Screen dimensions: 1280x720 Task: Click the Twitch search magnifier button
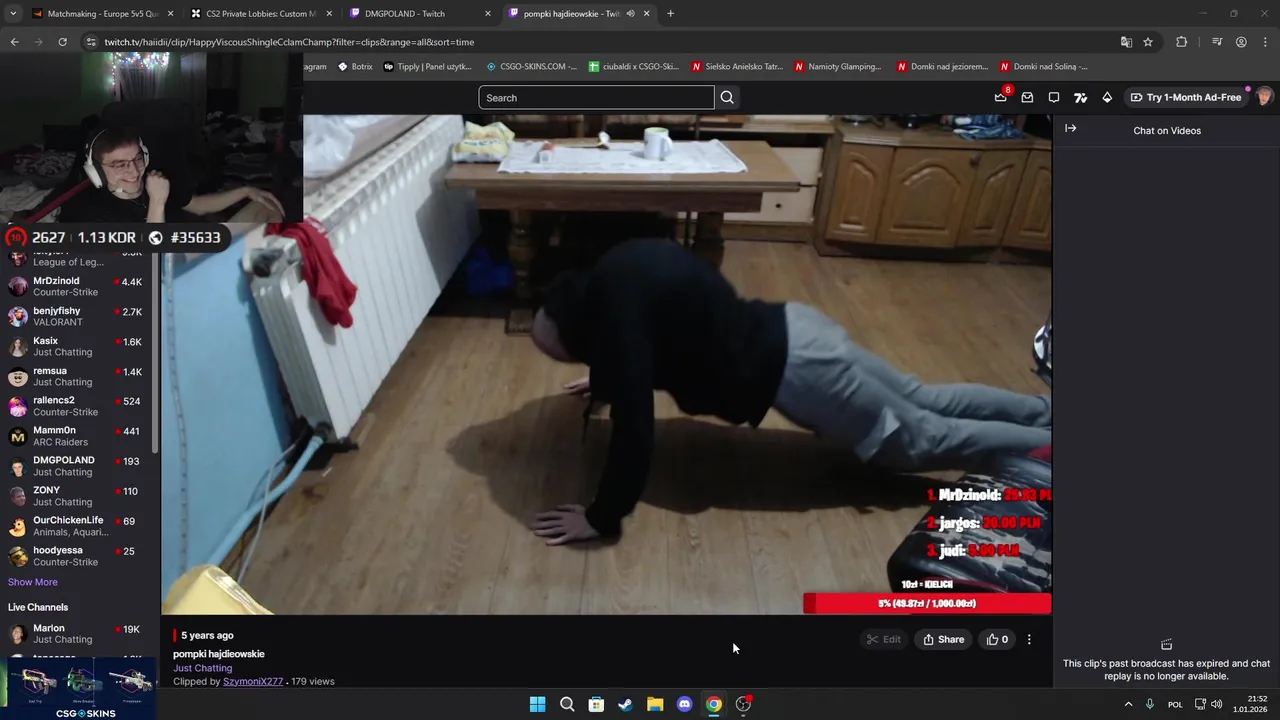click(727, 98)
